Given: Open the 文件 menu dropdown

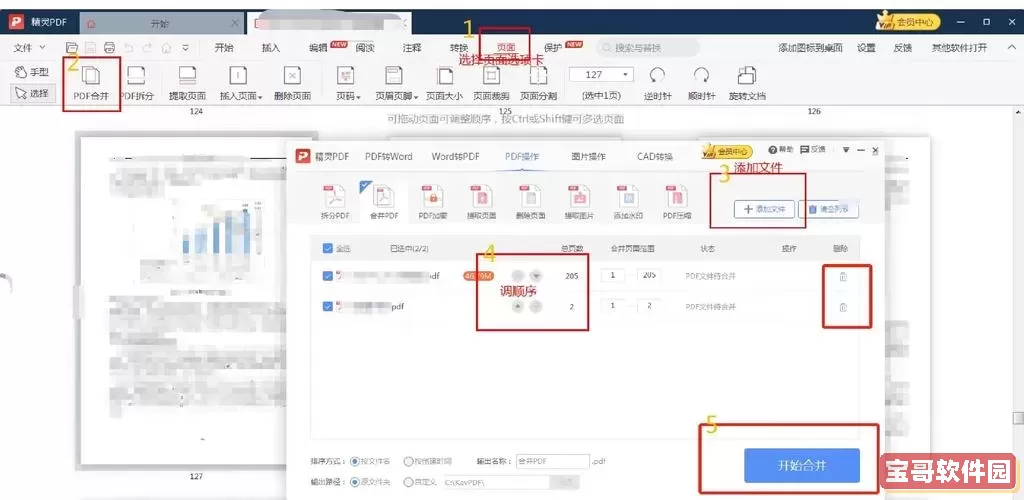Looking at the screenshot, I should [30, 48].
